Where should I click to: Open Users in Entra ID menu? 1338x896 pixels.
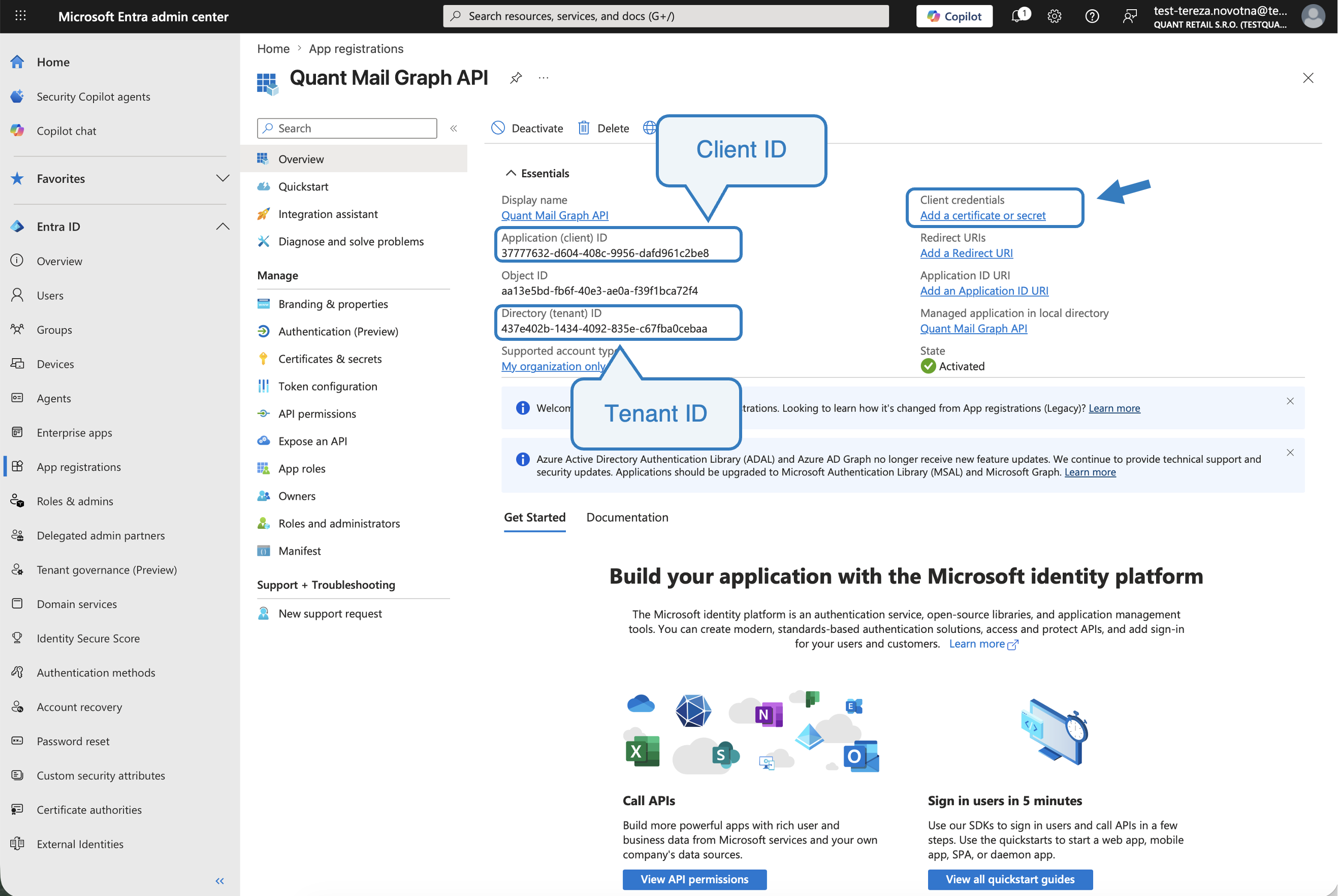point(50,296)
